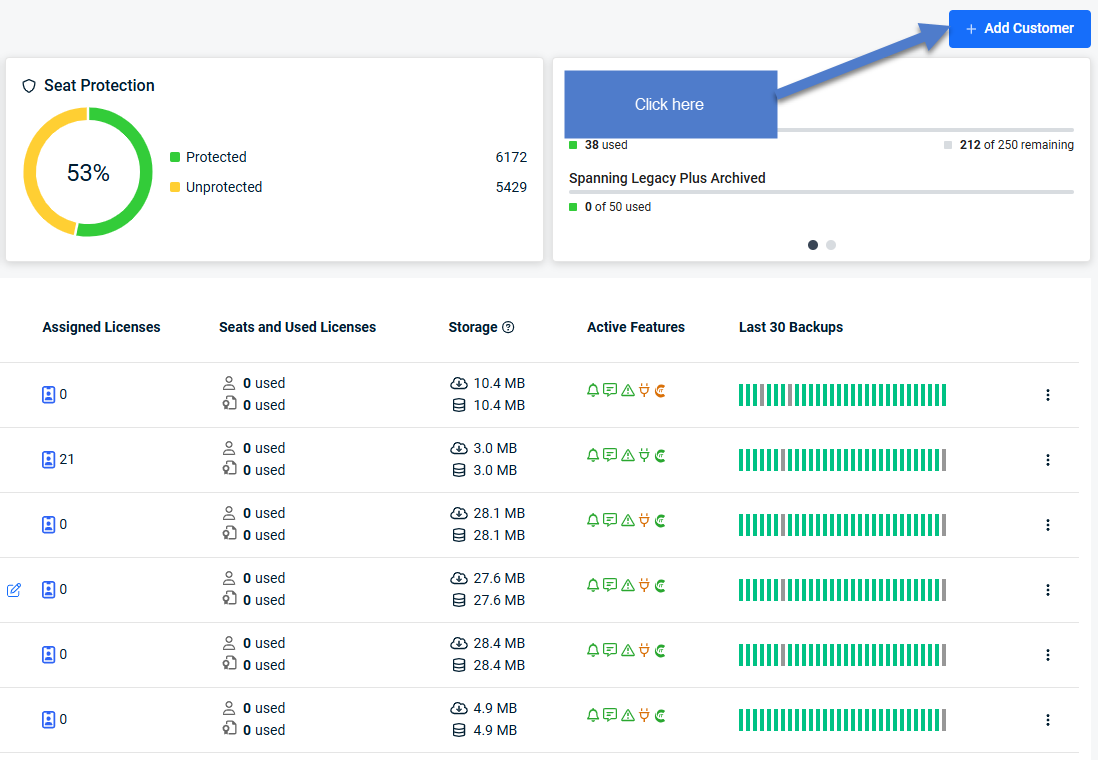1098x760 pixels.
Task: Click the Protected legend entry in Seat Protection
Action: [209, 157]
